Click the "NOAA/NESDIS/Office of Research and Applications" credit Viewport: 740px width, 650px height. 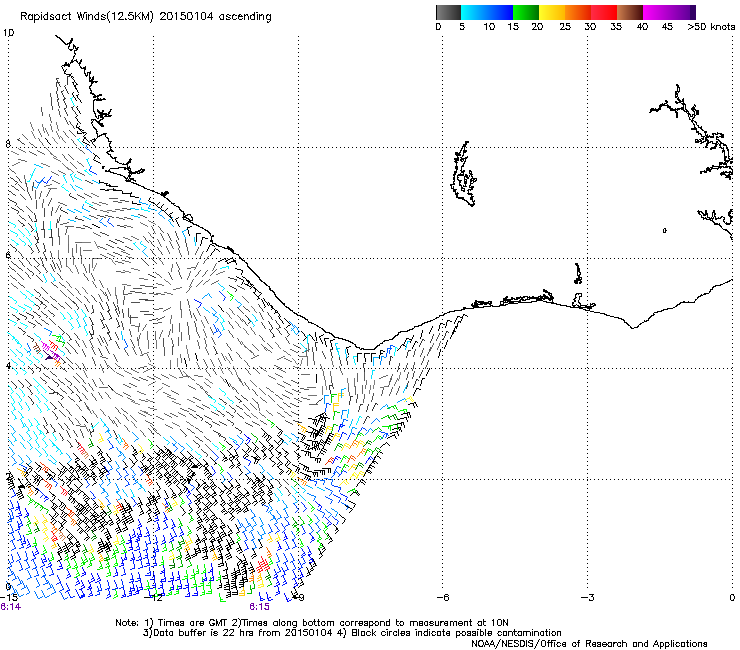click(x=589, y=644)
